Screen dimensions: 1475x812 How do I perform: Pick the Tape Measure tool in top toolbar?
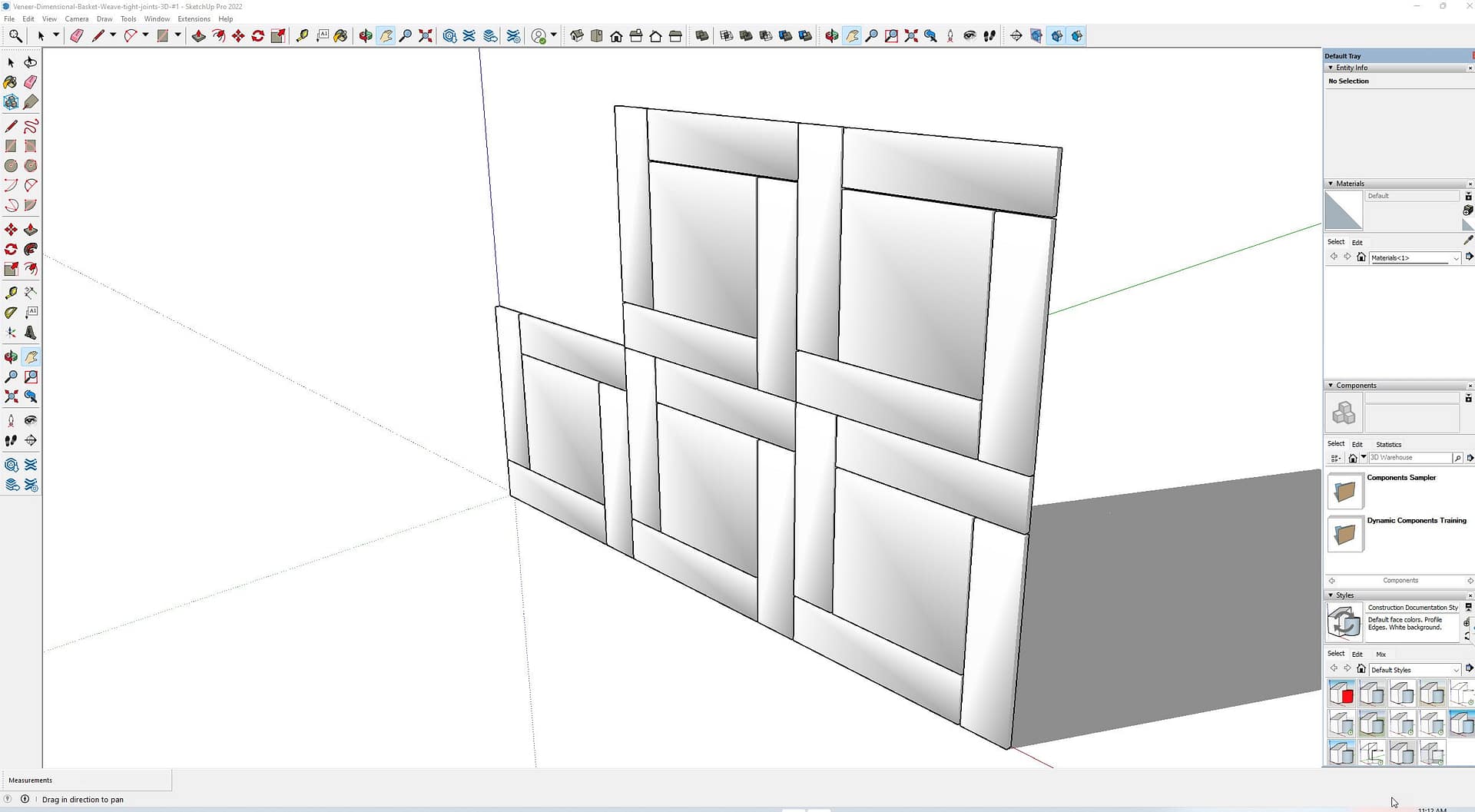(x=302, y=36)
